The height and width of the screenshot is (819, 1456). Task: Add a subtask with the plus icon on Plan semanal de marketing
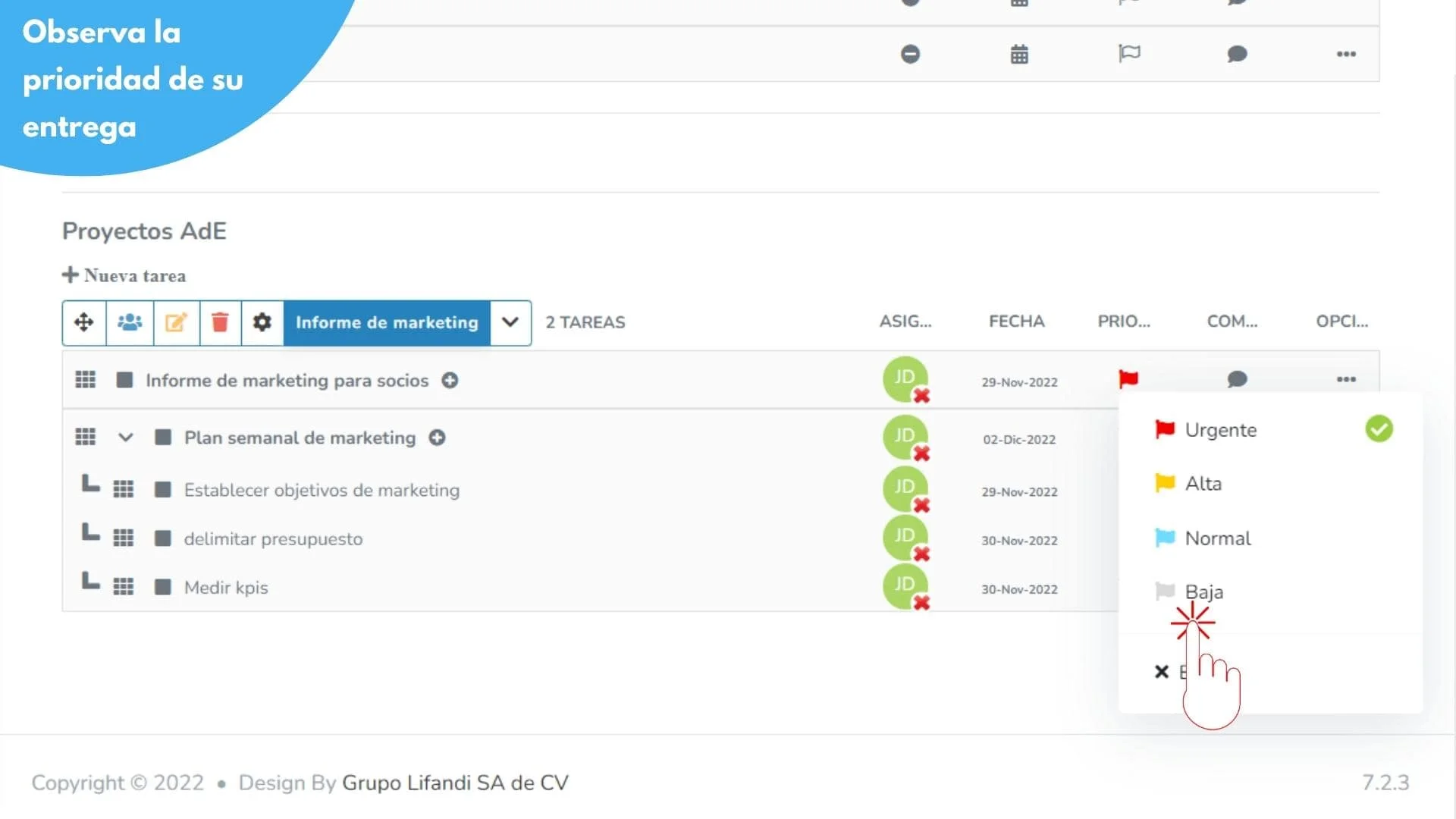point(438,438)
